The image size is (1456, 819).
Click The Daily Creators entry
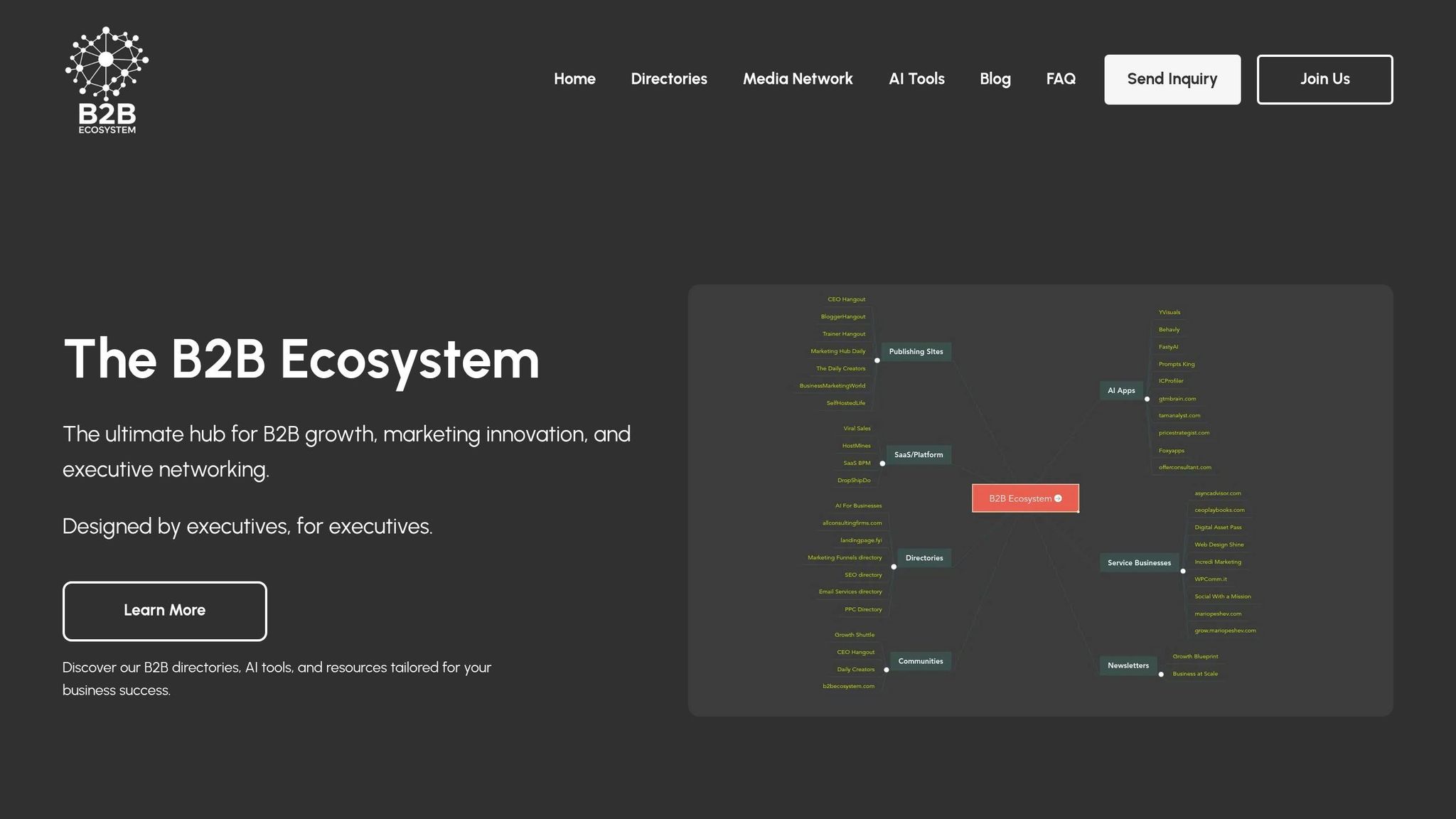[841, 369]
